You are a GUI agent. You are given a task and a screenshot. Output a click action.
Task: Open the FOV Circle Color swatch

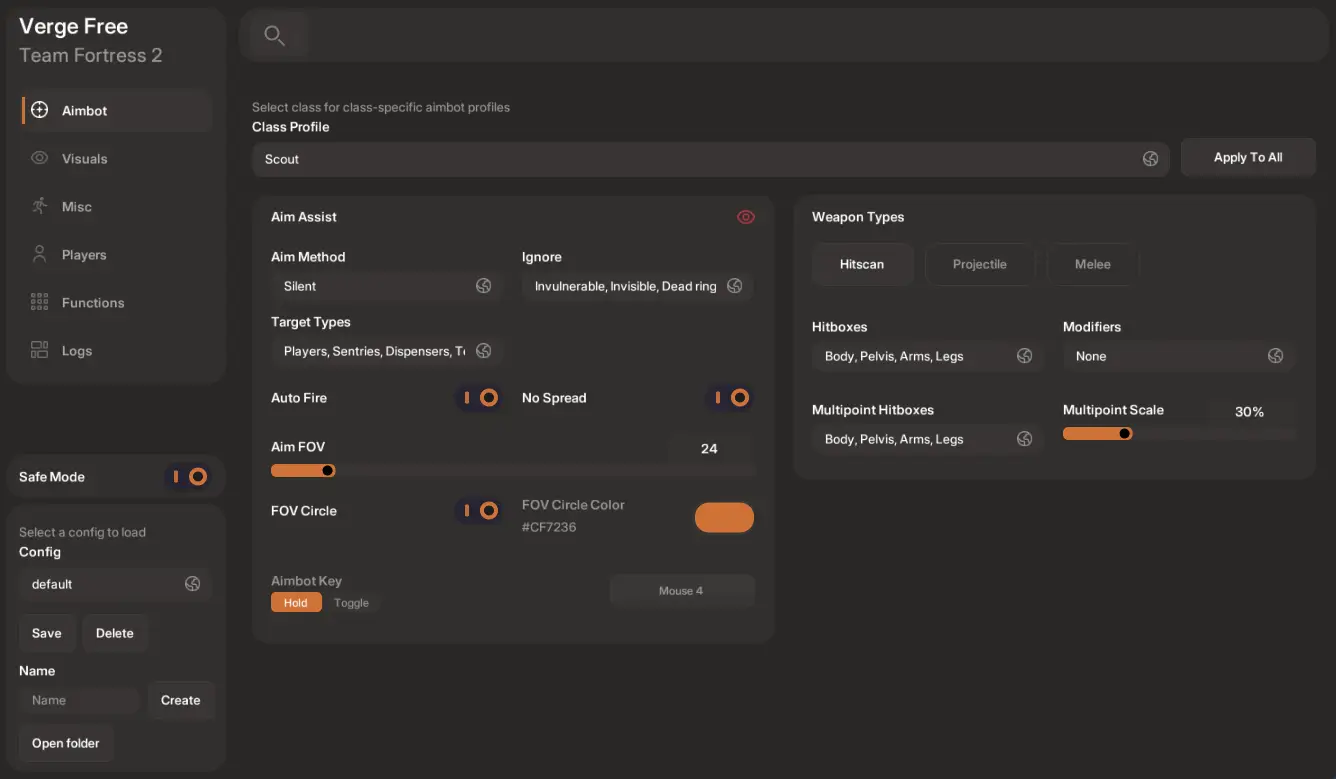724,517
